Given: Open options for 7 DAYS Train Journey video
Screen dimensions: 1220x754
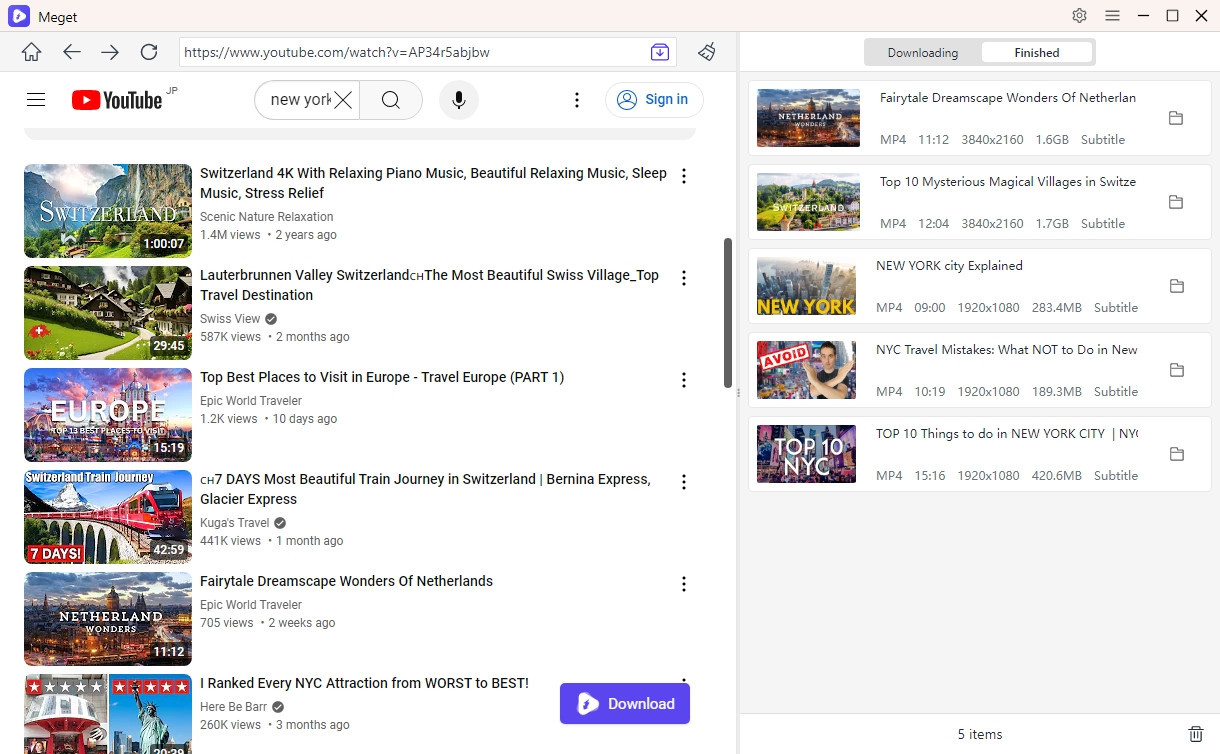Looking at the screenshot, I should (684, 482).
